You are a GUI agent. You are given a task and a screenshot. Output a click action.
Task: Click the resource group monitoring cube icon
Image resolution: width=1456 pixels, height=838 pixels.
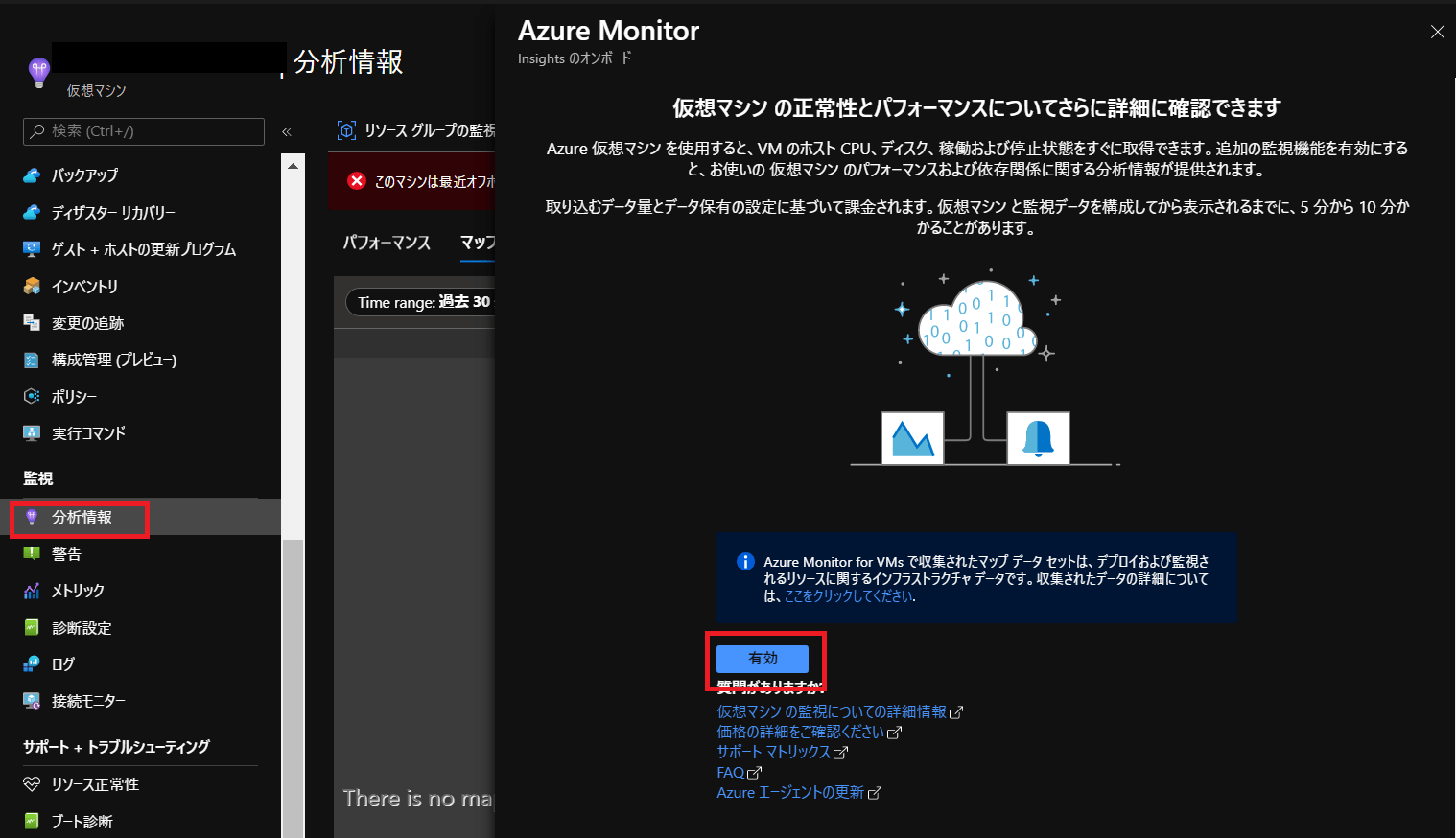[x=347, y=130]
